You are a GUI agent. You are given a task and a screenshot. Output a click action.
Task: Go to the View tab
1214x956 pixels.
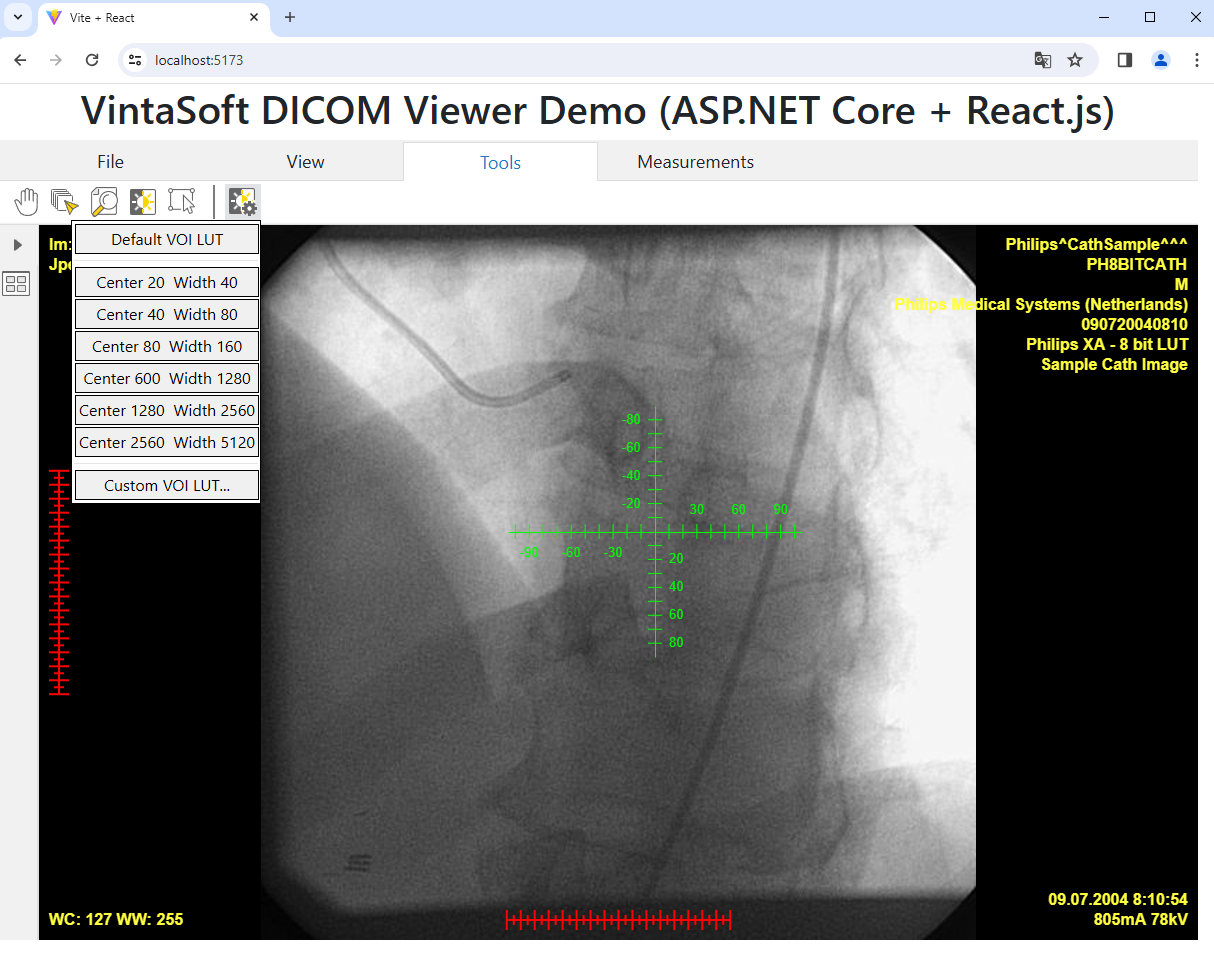point(305,162)
